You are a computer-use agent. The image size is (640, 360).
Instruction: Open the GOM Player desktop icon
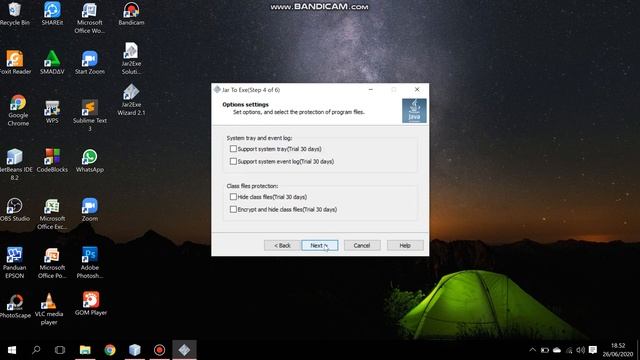click(x=91, y=303)
